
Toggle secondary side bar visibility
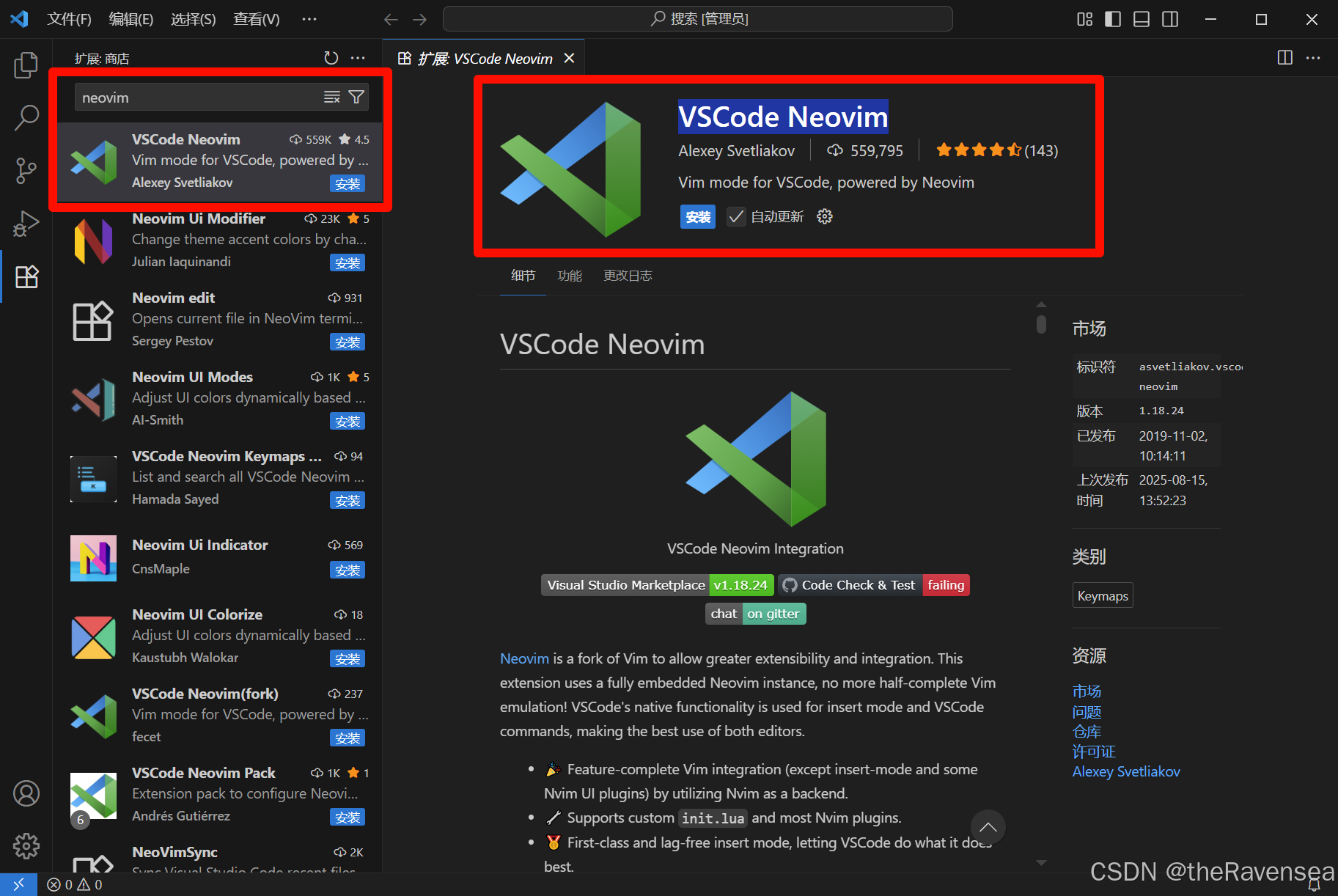click(1170, 19)
